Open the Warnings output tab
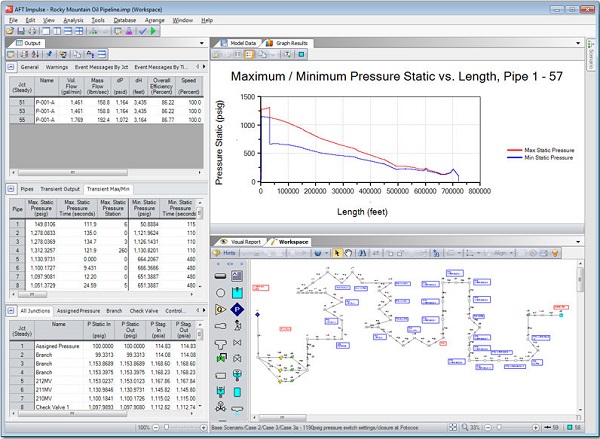This screenshot has width=600, height=439. (57, 67)
